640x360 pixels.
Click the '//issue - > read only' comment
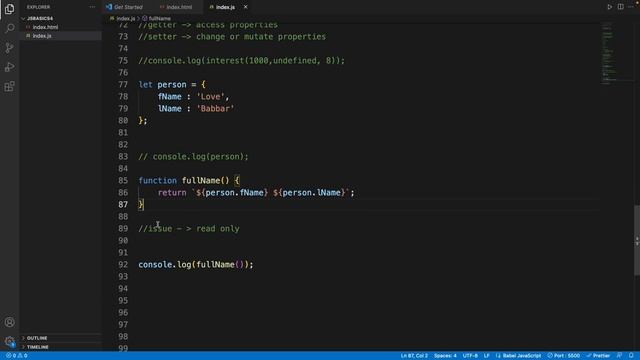pos(189,229)
